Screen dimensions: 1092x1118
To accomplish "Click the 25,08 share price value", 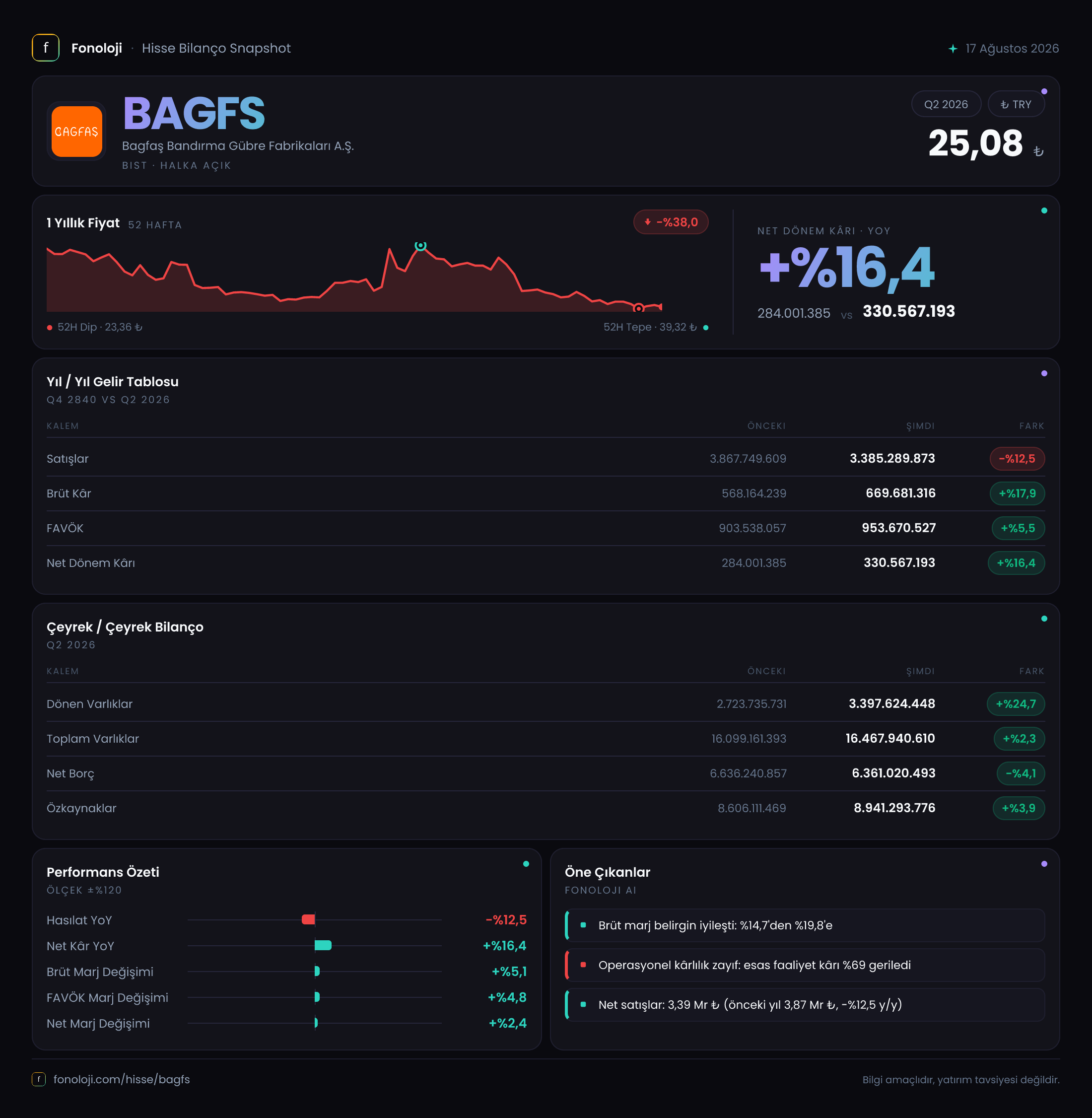I will tap(975, 143).
